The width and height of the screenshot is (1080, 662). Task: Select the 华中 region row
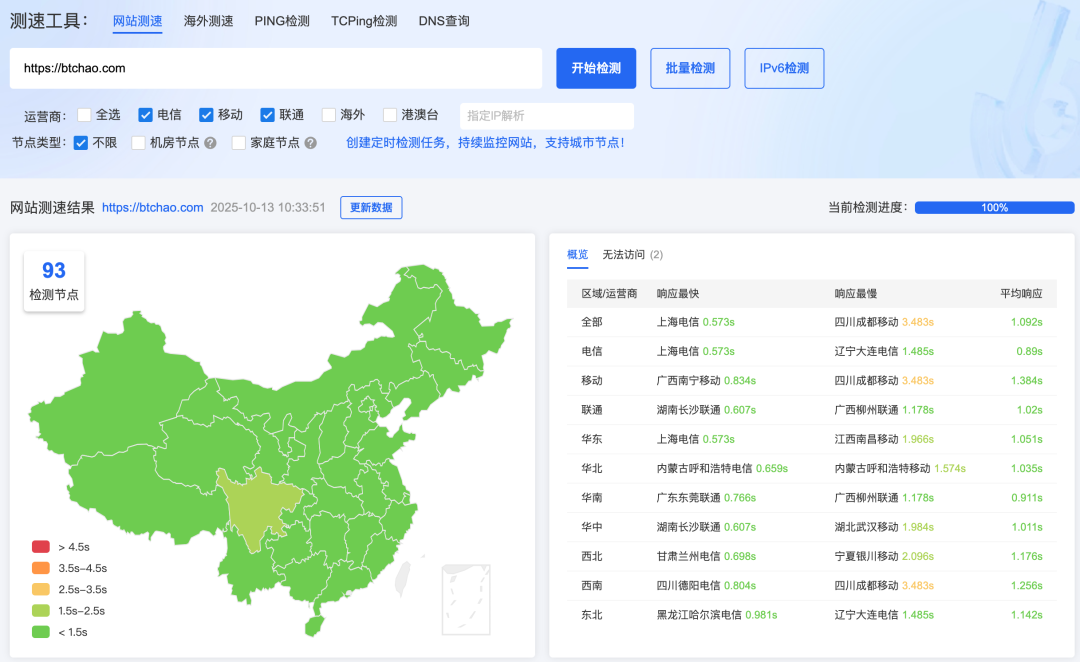point(811,527)
